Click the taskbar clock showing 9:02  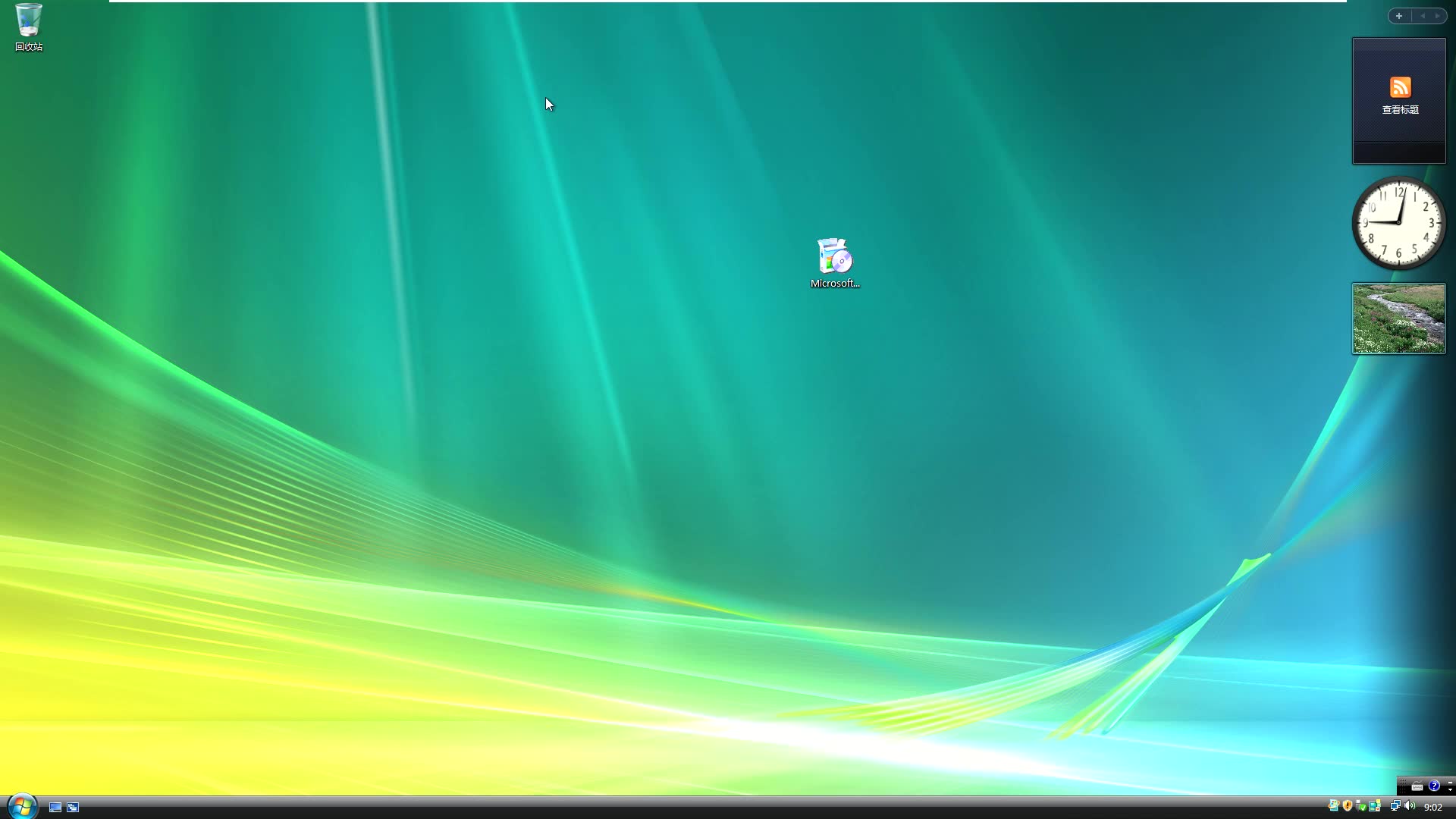pos(1433,807)
